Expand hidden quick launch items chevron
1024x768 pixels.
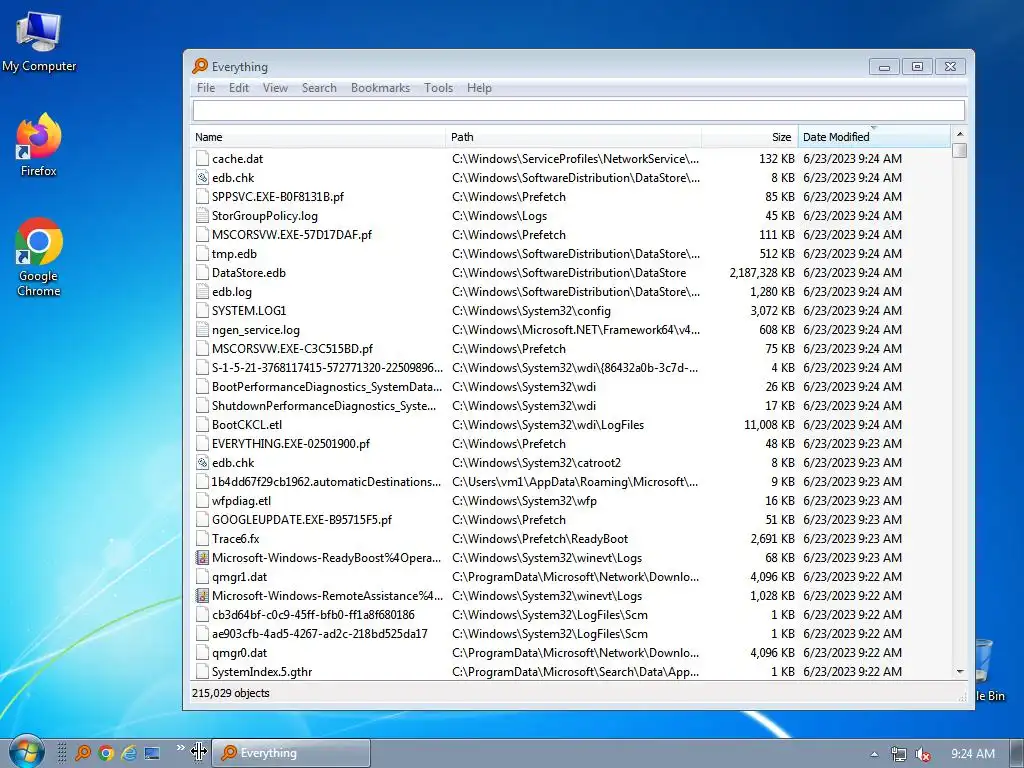pos(180,748)
